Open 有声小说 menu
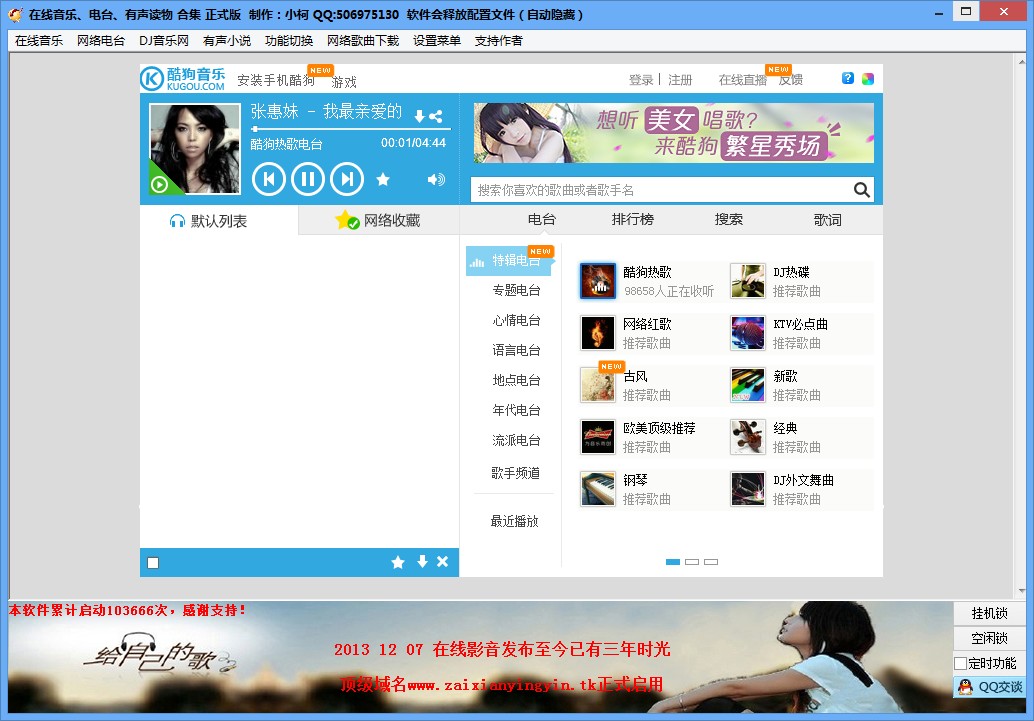 pos(227,41)
